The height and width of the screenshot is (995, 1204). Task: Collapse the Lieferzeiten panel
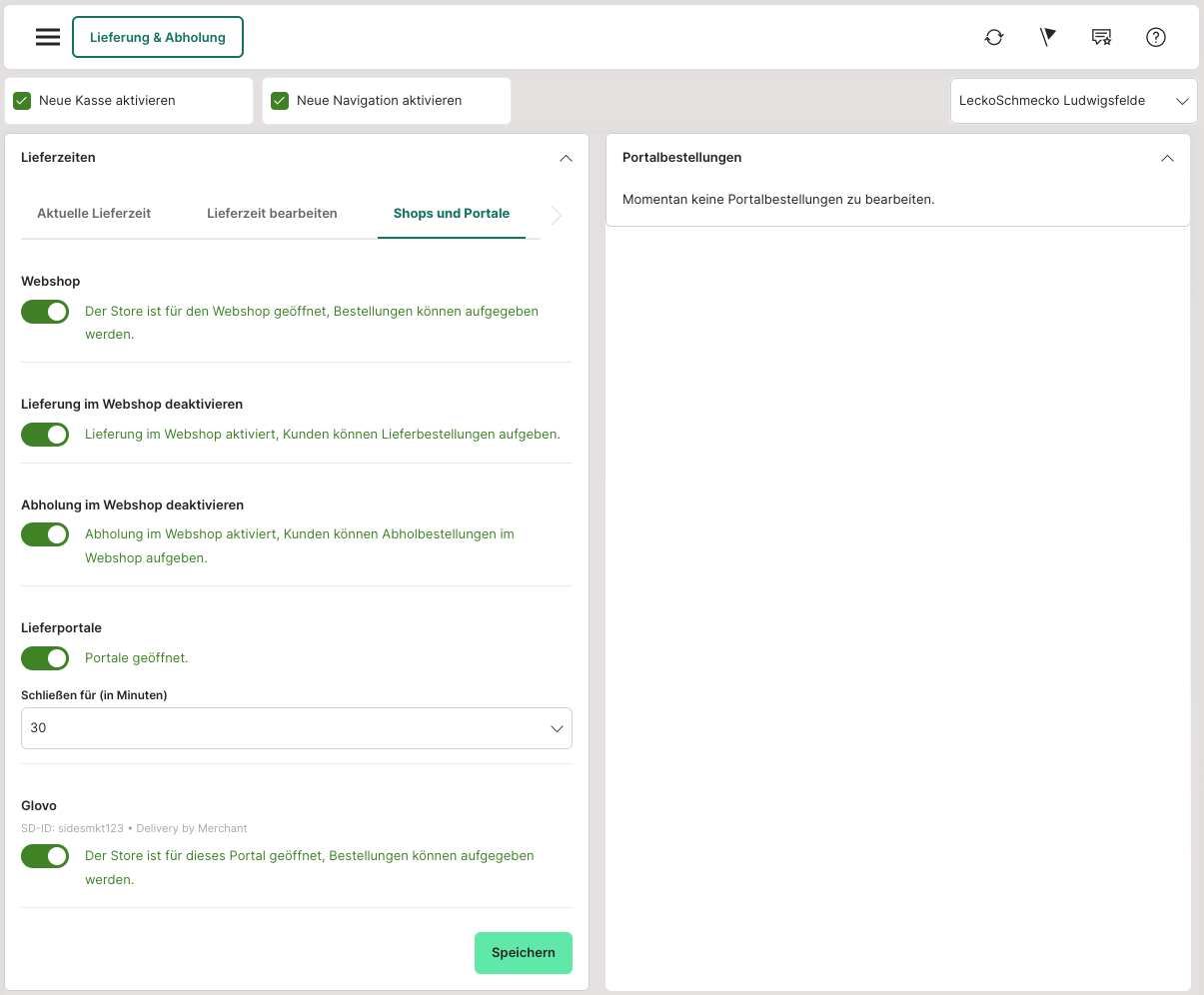click(566, 158)
